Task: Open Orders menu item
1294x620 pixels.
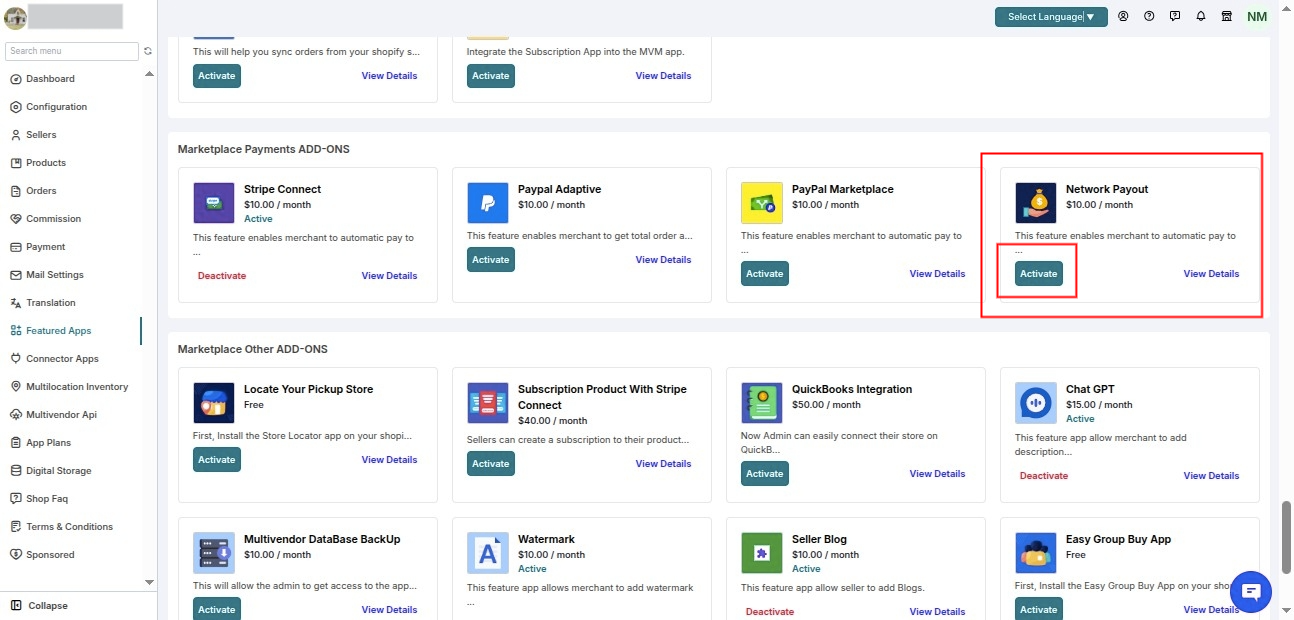Action: [x=33, y=191]
